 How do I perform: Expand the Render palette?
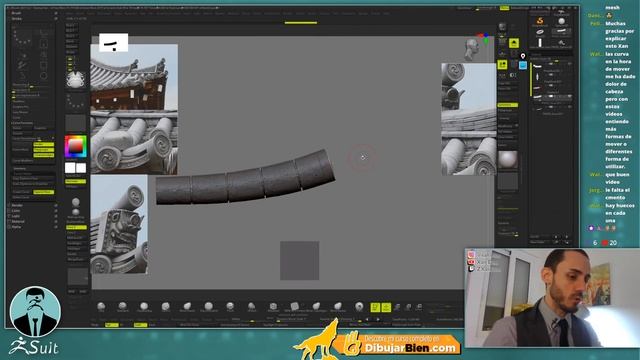coord(17,205)
